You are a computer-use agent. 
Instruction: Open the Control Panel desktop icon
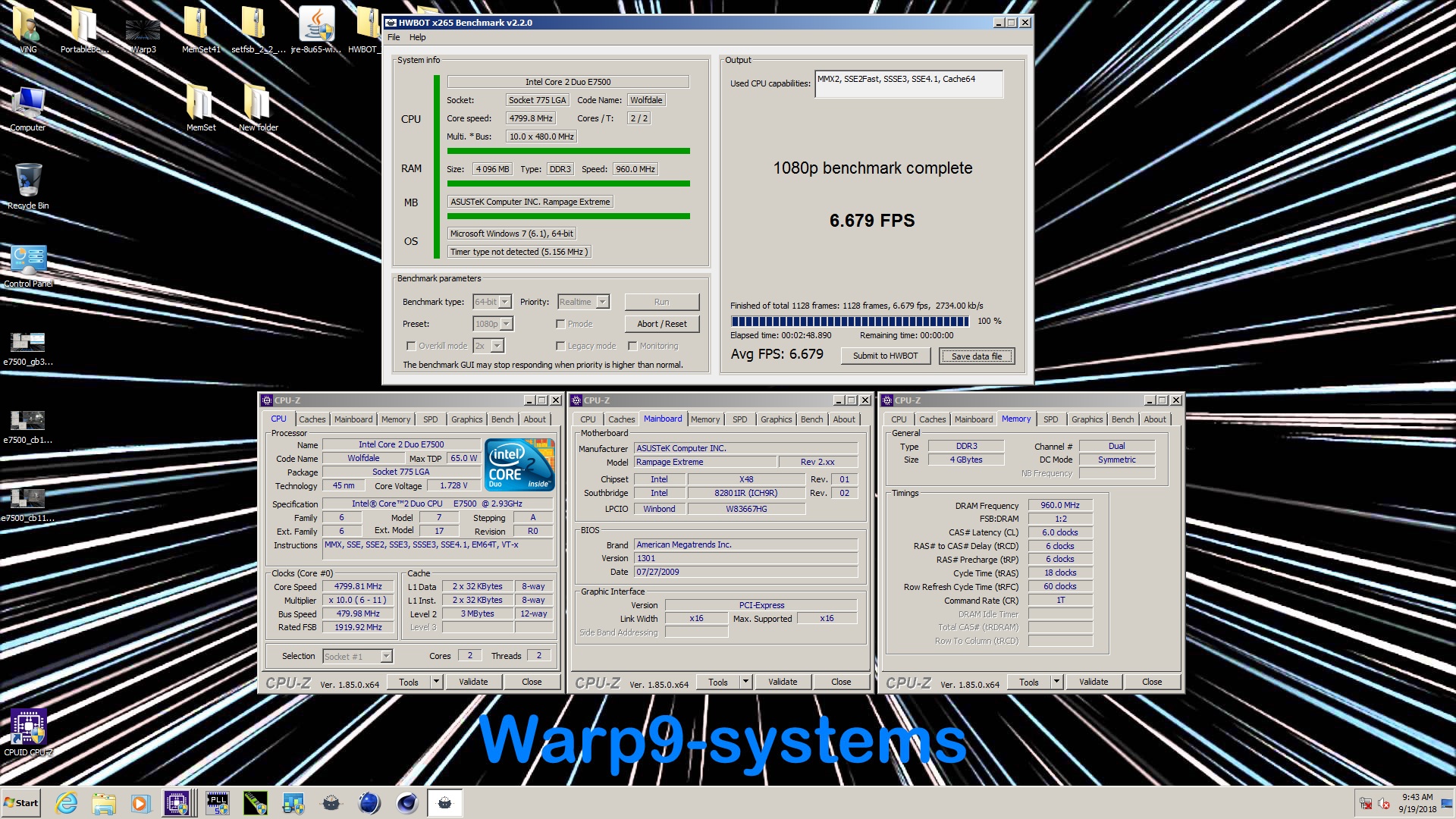click(28, 265)
